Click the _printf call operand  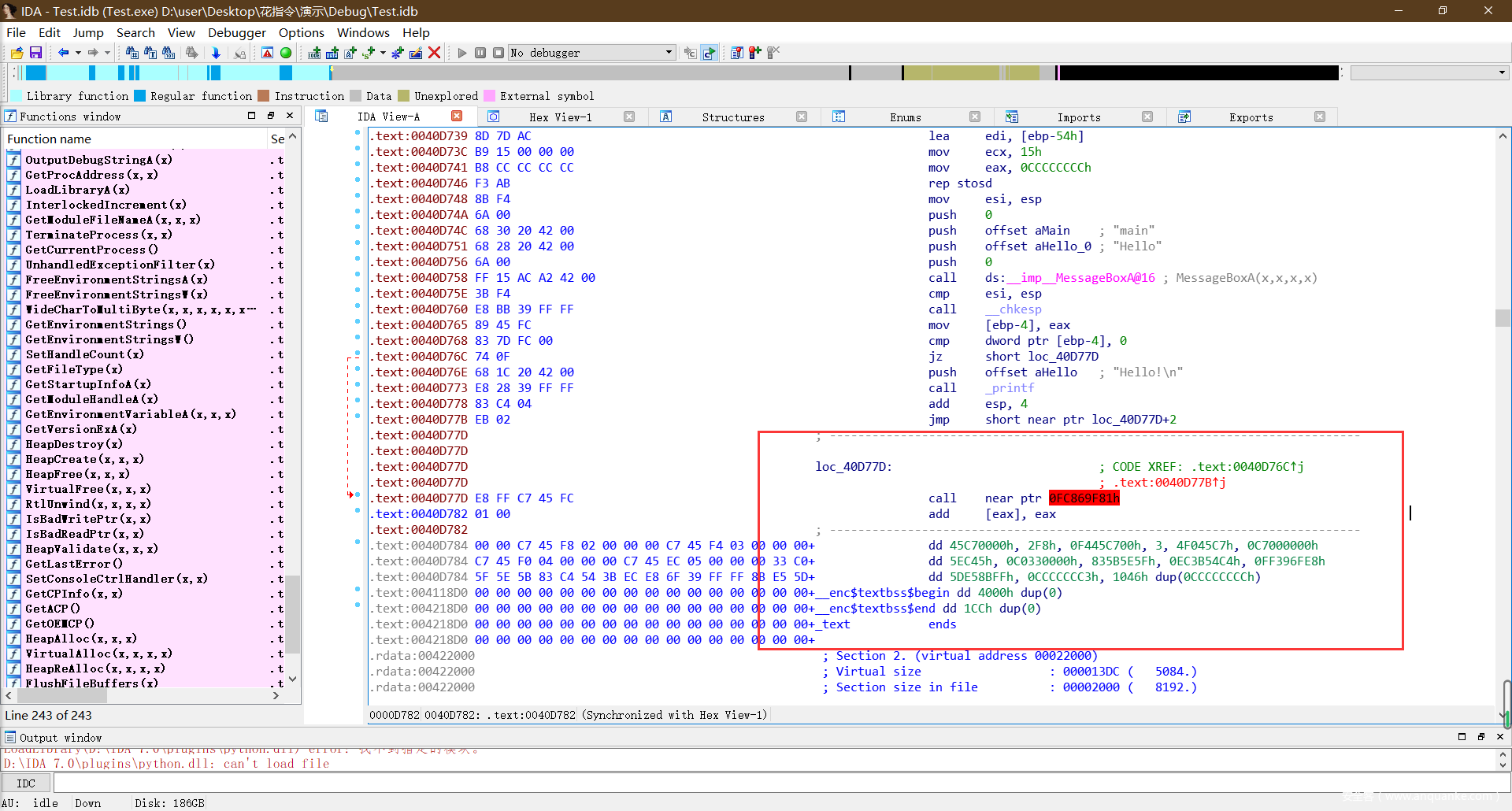tap(1010, 387)
